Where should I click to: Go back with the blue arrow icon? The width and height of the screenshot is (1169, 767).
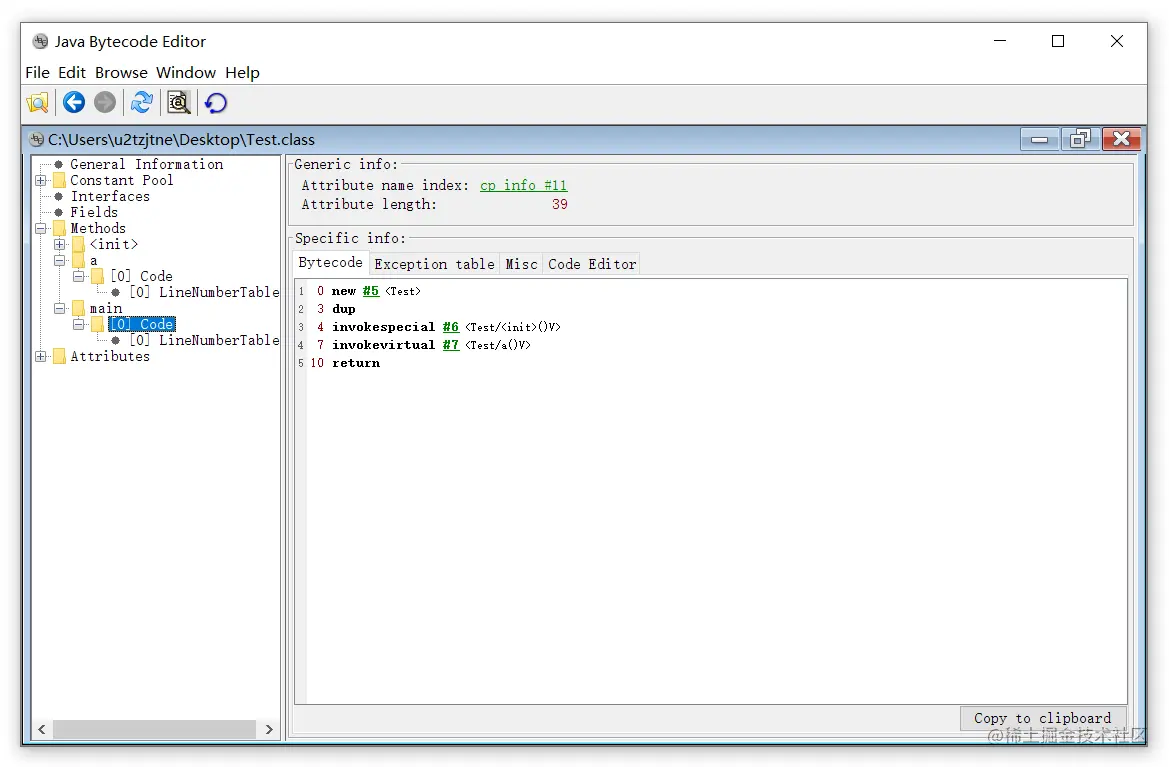point(74,102)
